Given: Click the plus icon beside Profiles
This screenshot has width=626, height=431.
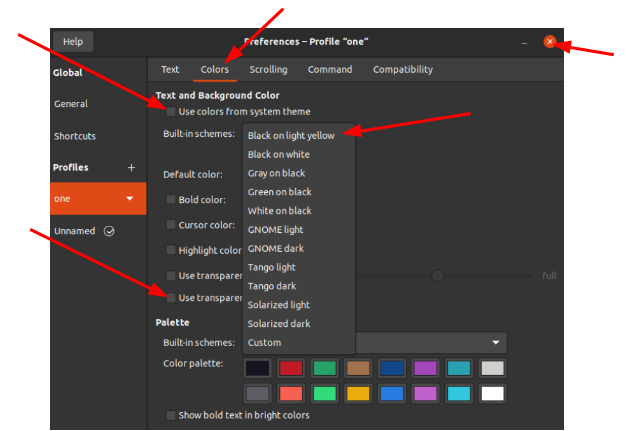Looking at the screenshot, I should pos(130,168).
